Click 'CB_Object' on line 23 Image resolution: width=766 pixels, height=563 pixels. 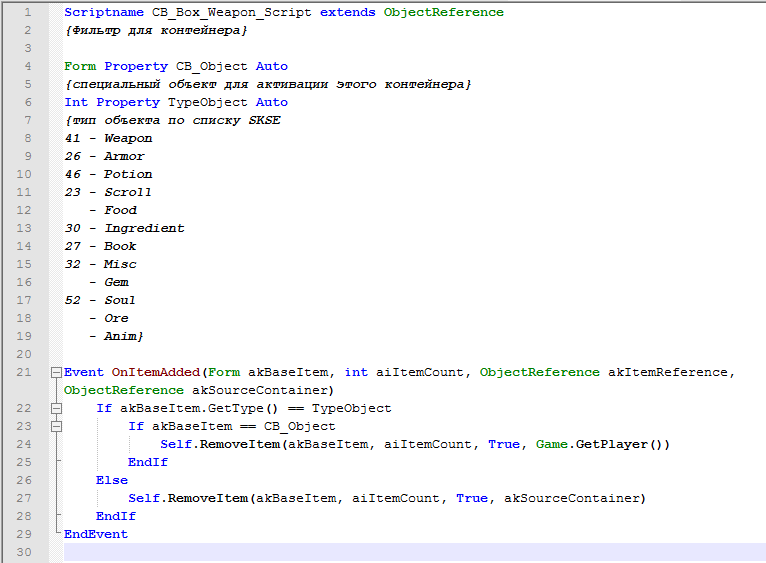(299, 427)
